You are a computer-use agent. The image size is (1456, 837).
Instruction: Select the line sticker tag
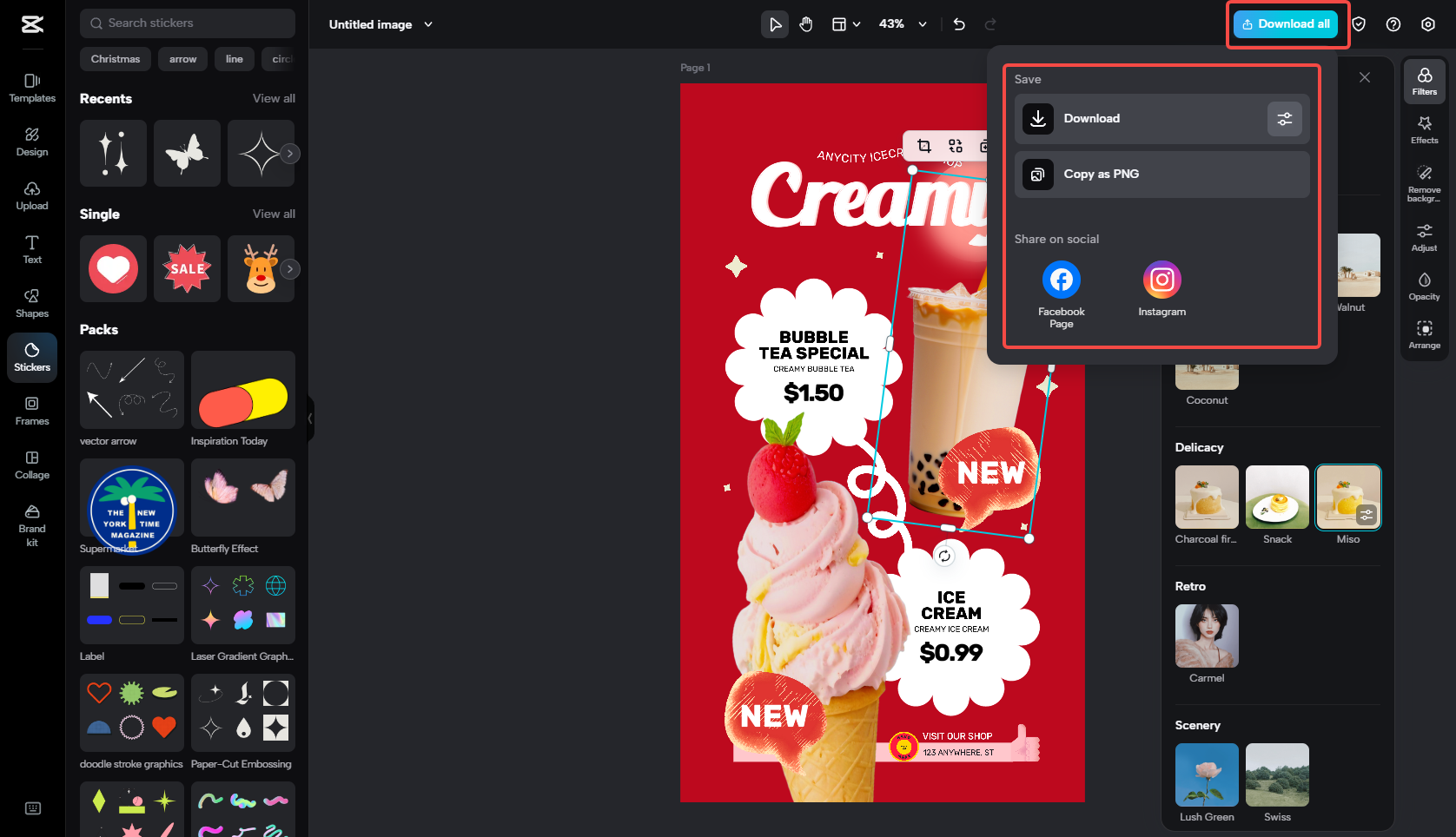point(235,59)
